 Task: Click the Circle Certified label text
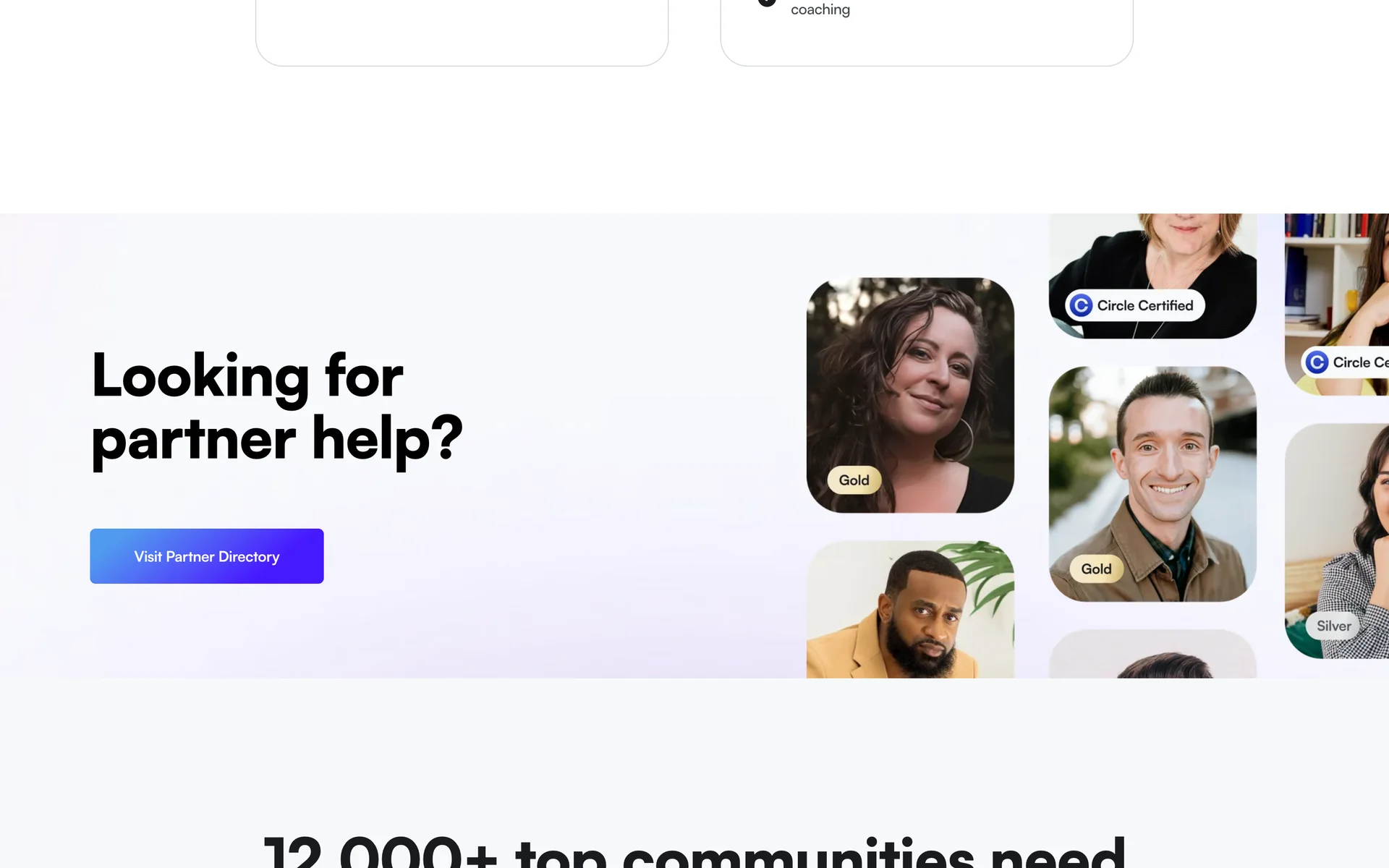point(1144,305)
